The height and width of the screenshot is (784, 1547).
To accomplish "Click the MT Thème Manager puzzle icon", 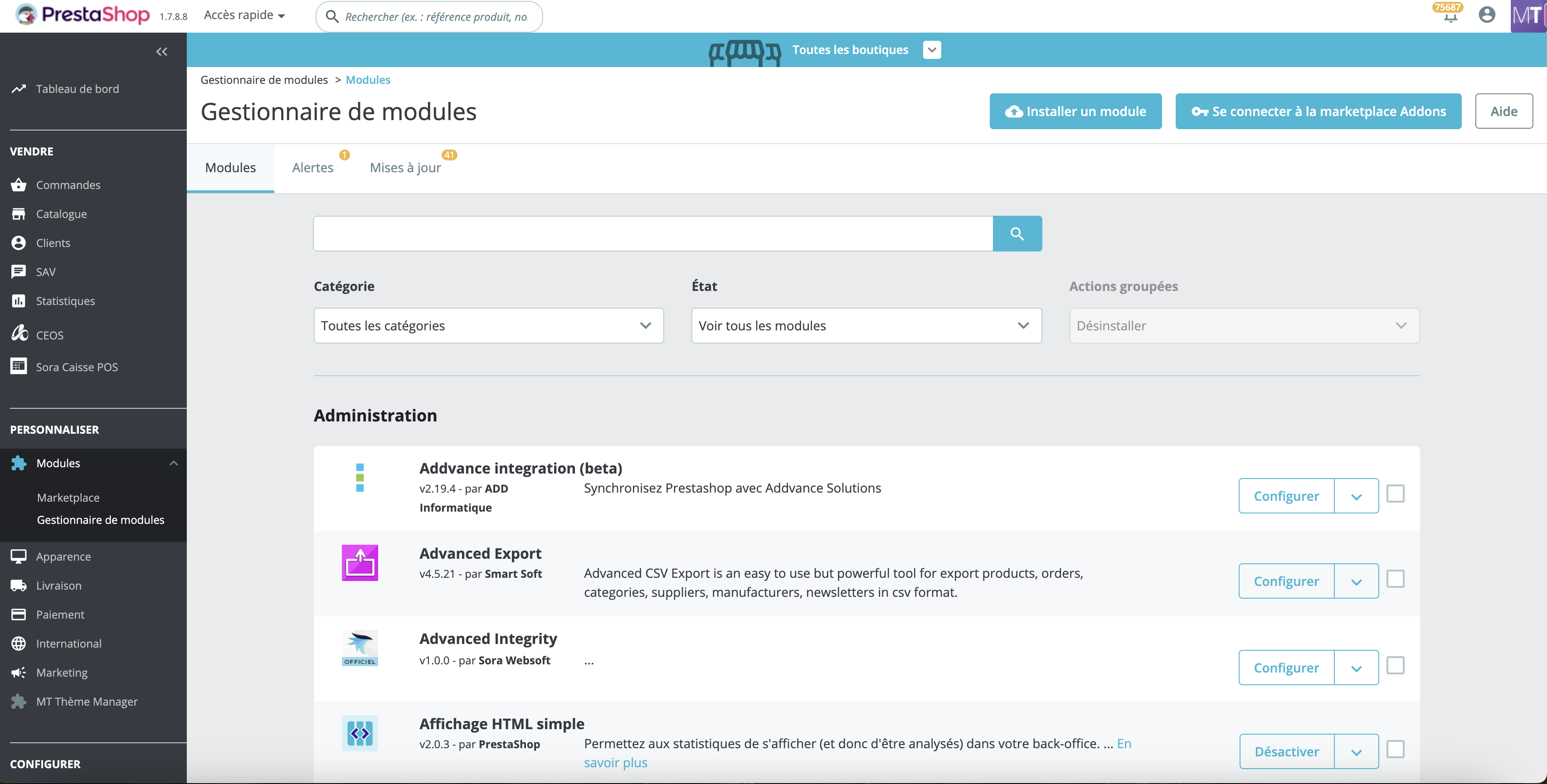I will pyautogui.click(x=19, y=701).
